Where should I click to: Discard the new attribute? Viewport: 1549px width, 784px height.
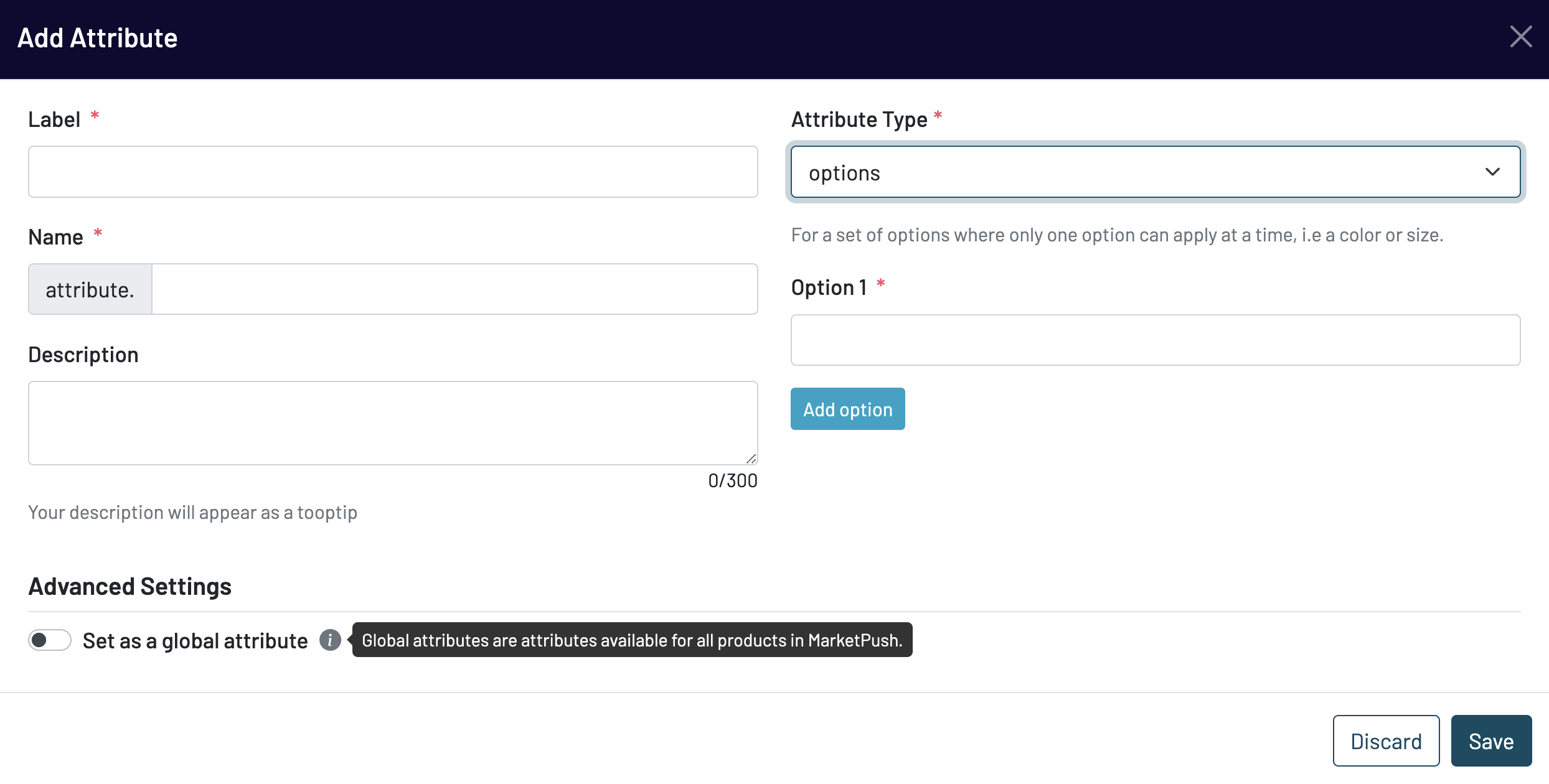pyautogui.click(x=1386, y=740)
